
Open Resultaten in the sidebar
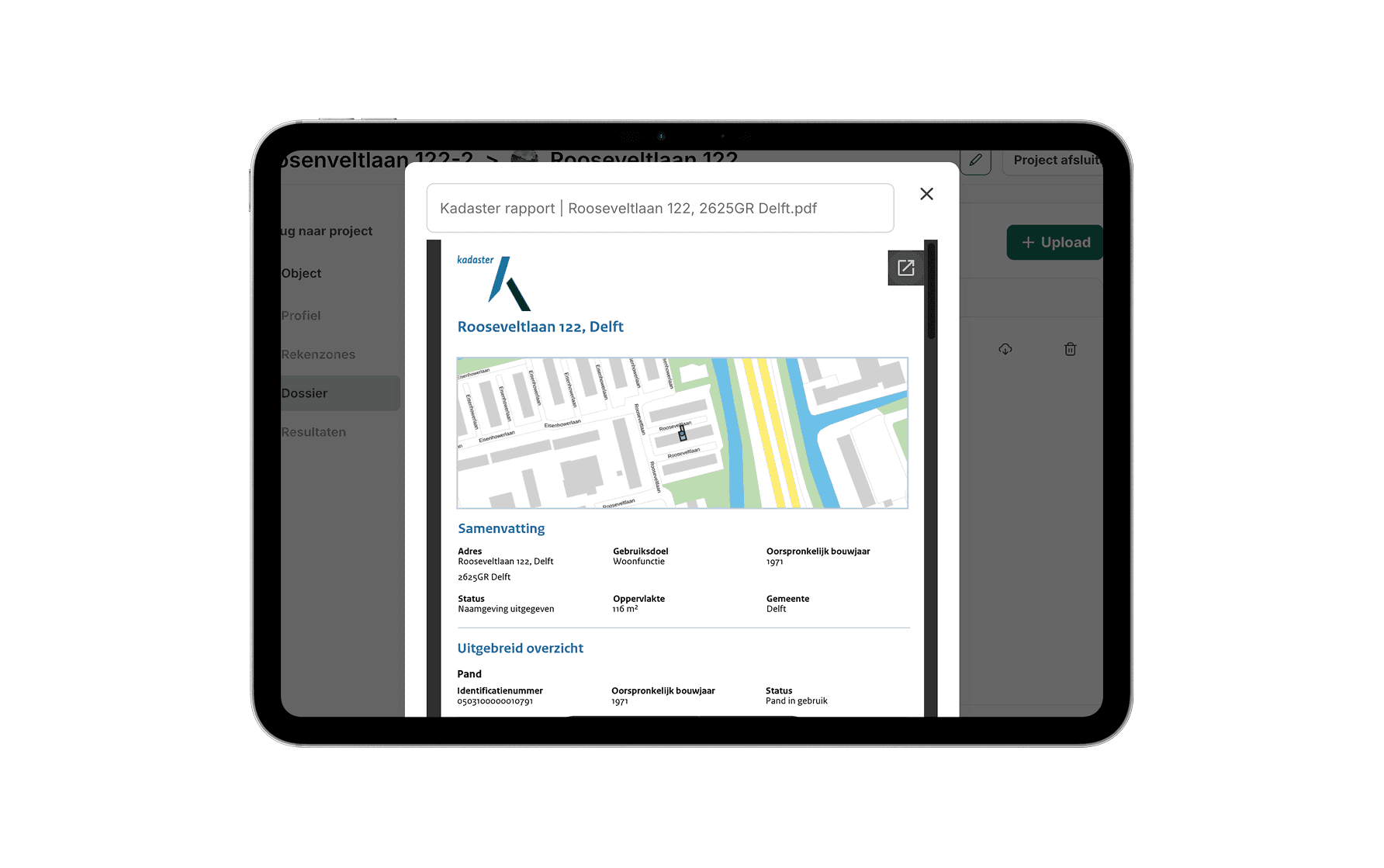pos(313,432)
